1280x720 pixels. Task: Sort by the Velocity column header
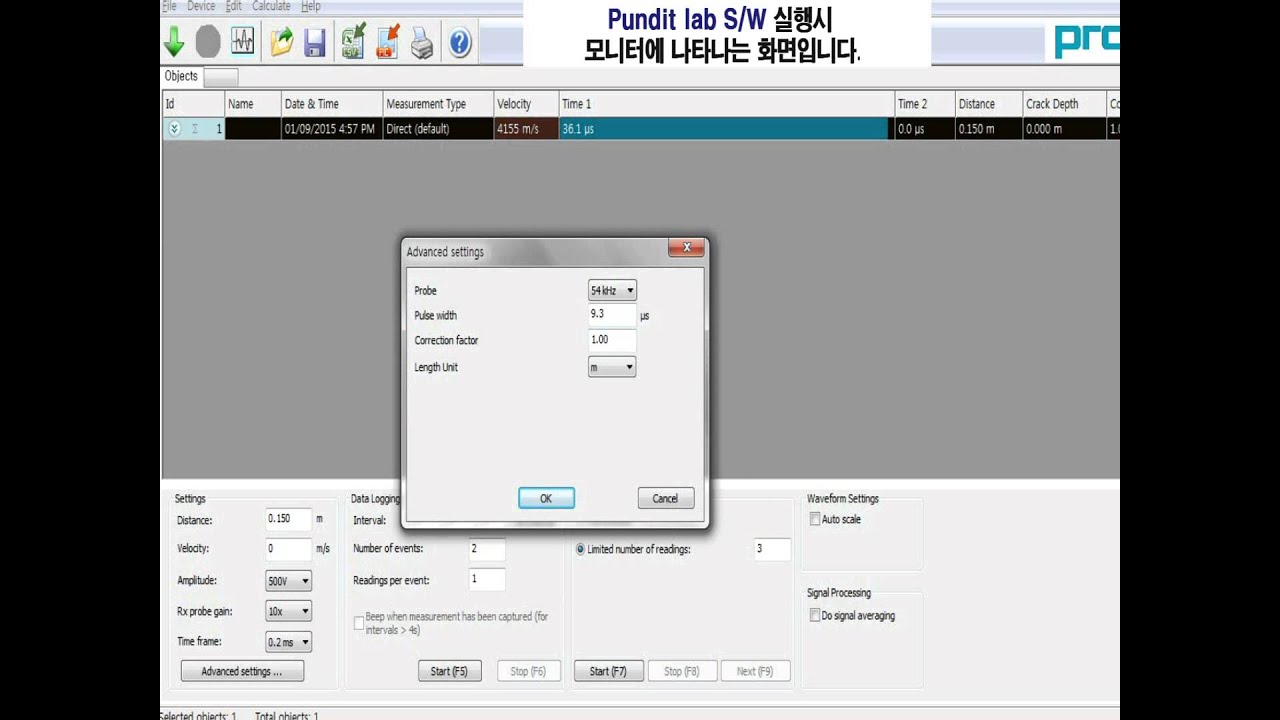coord(526,104)
